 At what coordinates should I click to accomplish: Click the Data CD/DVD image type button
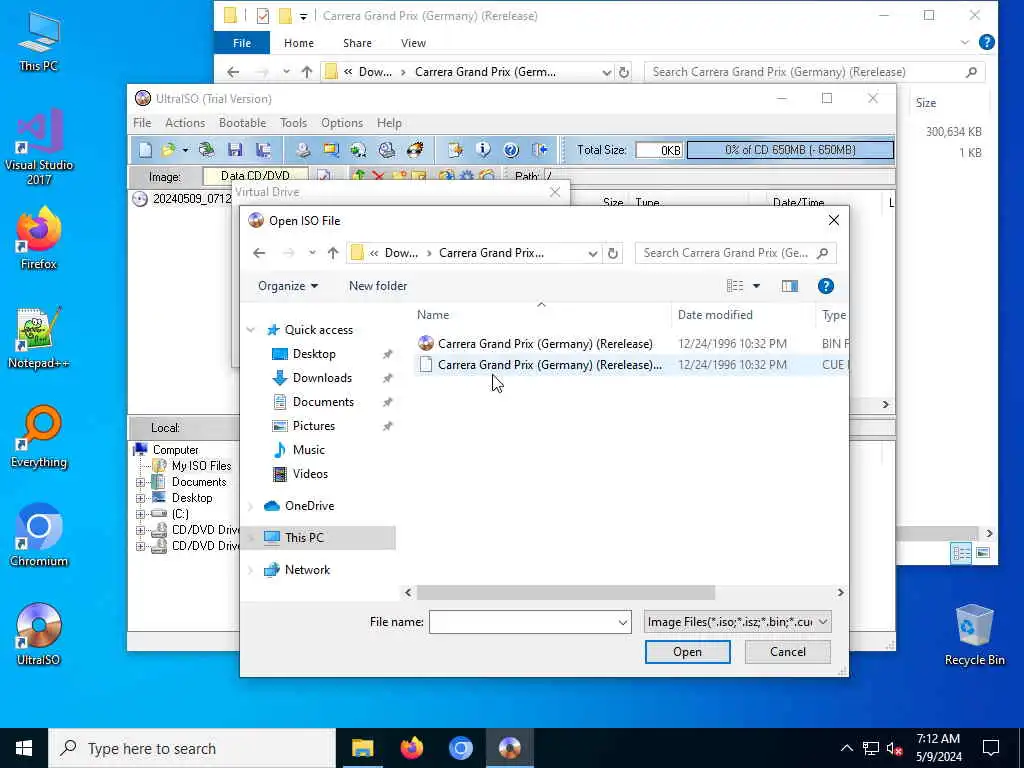(x=255, y=176)
